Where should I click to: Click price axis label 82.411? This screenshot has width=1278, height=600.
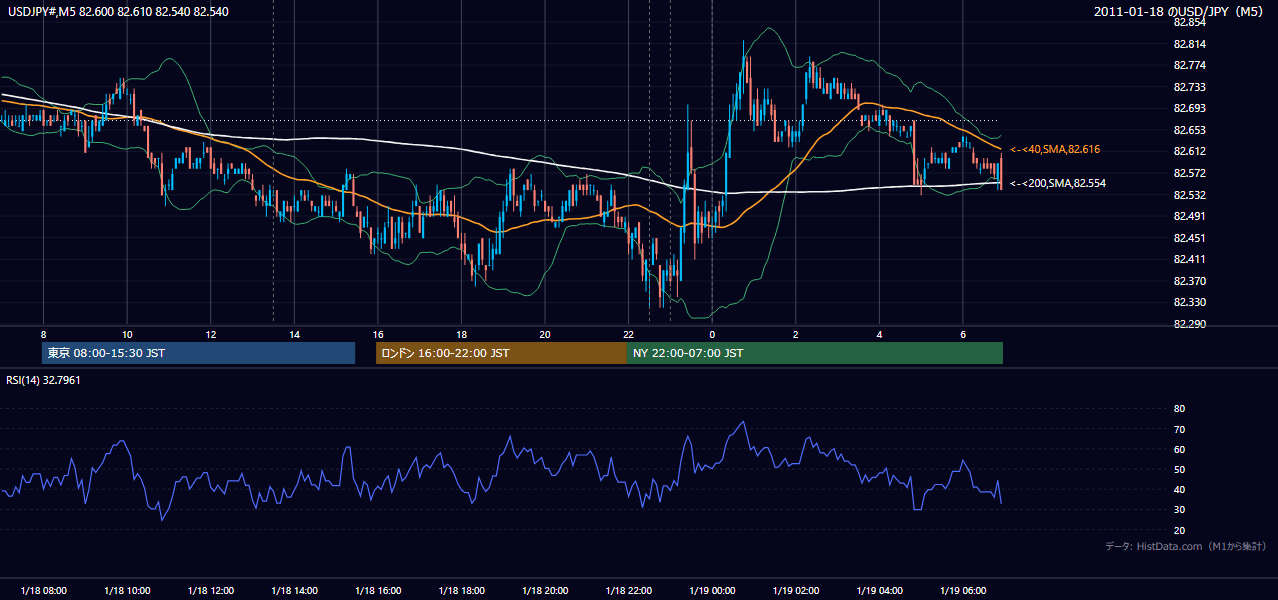1189,259
